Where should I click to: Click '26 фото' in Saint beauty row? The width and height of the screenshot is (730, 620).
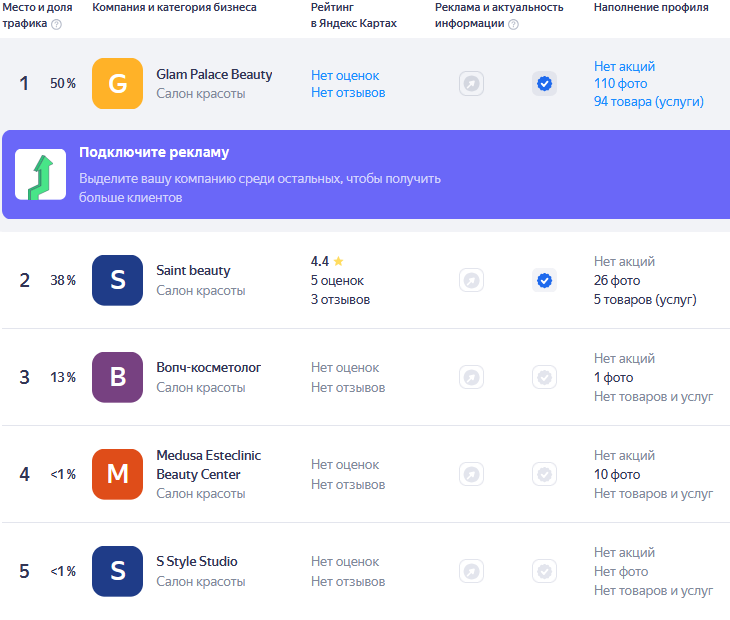click(x=617, y=281)
